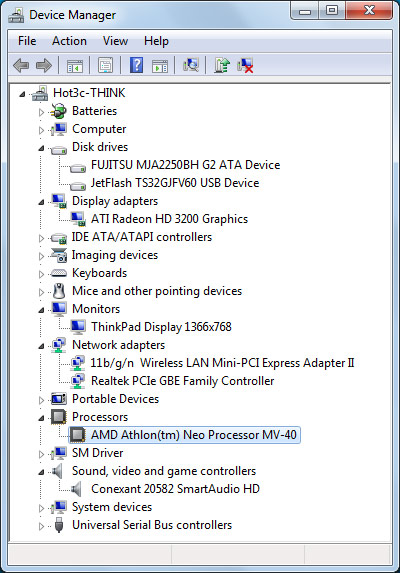
Task: Select Realtek PCIe GBE Family Controller
Action: point(182,381)
